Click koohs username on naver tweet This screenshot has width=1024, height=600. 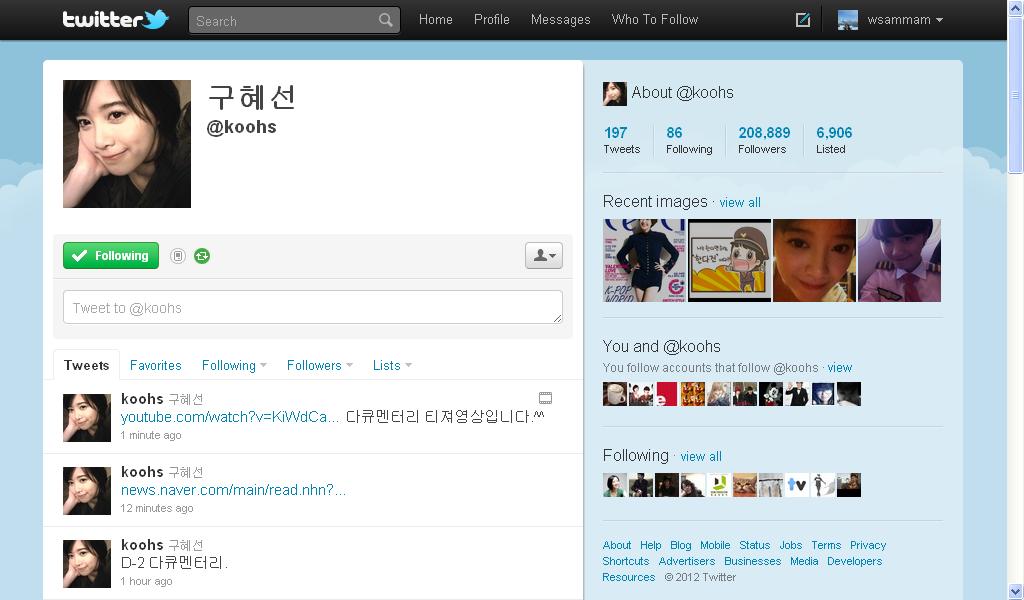tap(142, 472)
